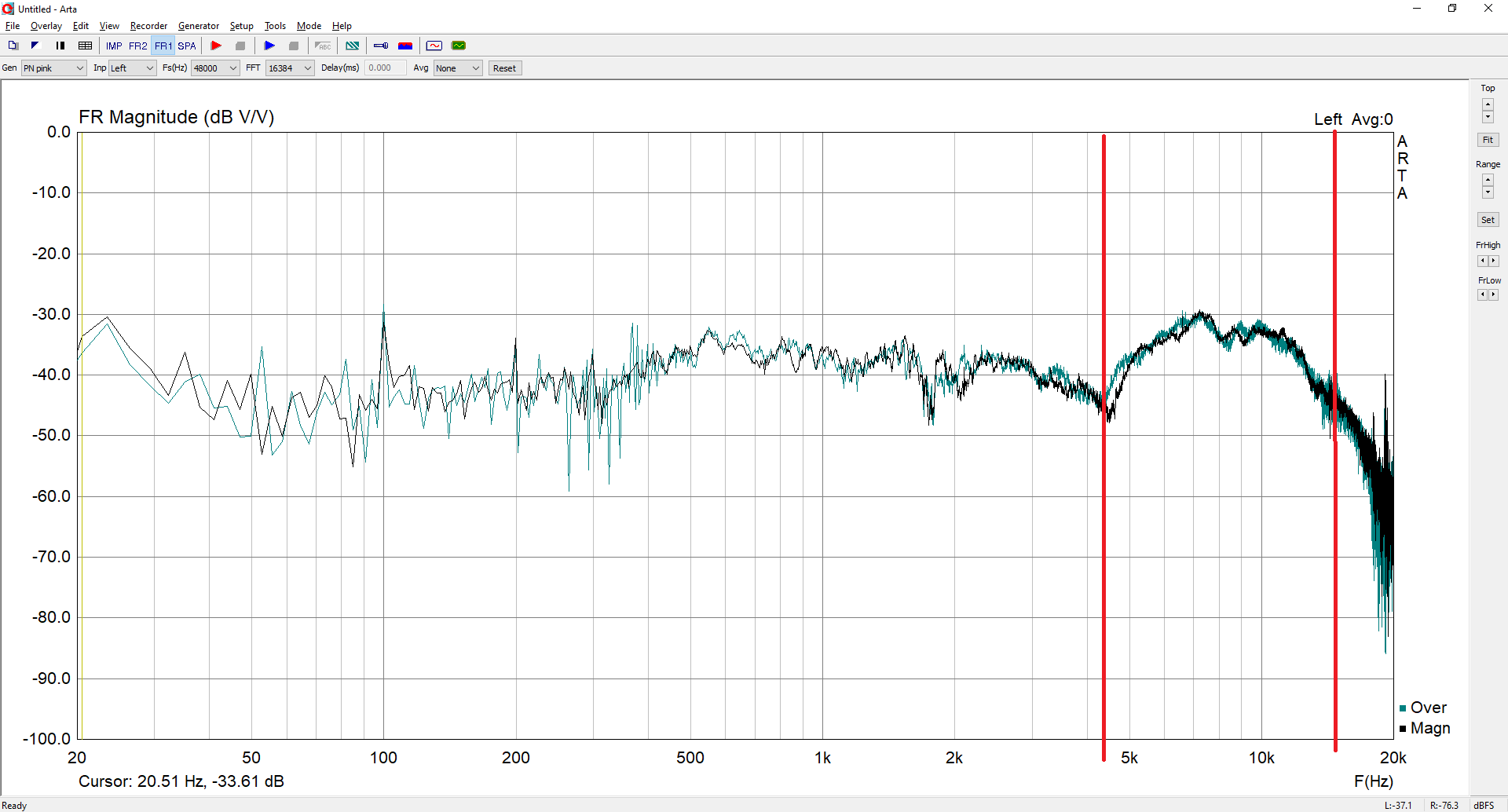Click the Top up arrow
The image size is (1508, 812).
[x=1488, y=104]
